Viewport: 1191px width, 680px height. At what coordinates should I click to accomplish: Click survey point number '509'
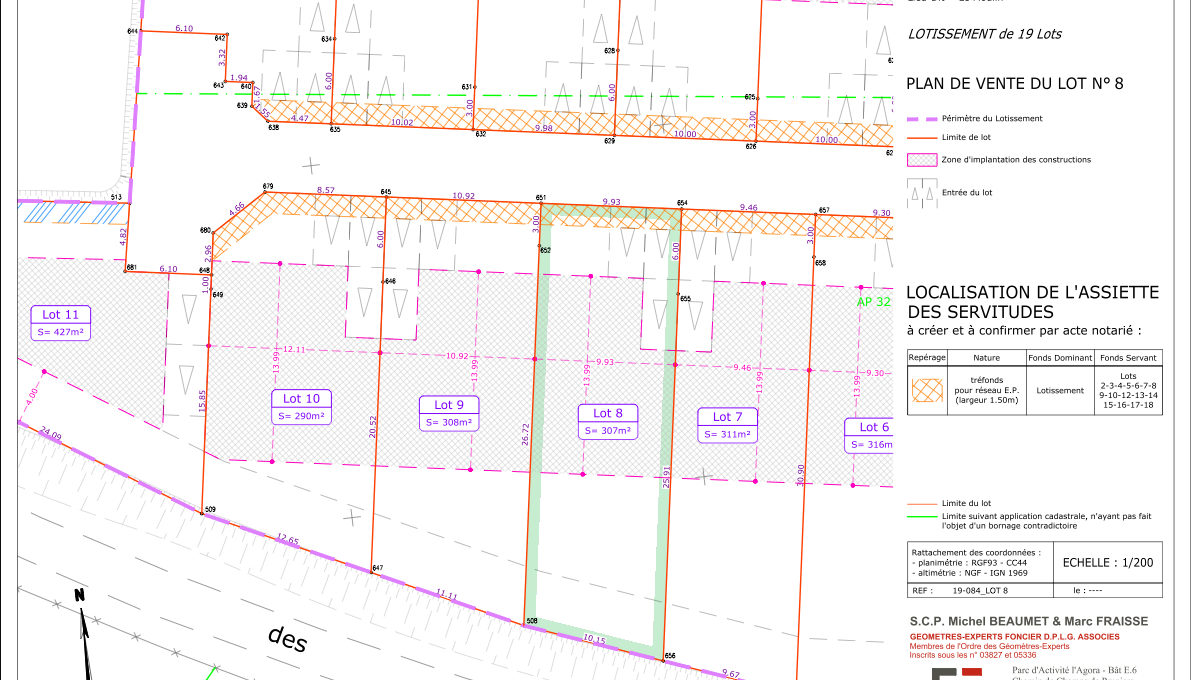tap(210, 510)
